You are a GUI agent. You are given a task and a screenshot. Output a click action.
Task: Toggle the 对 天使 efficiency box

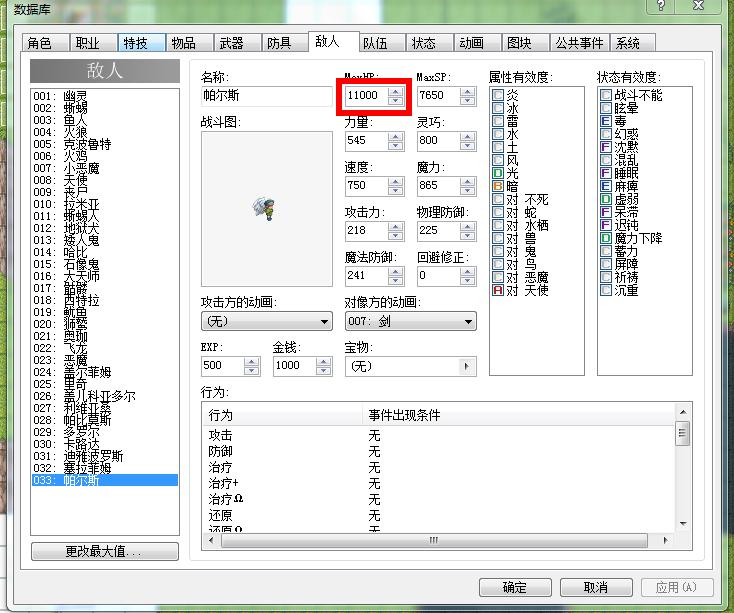point(498,290)
